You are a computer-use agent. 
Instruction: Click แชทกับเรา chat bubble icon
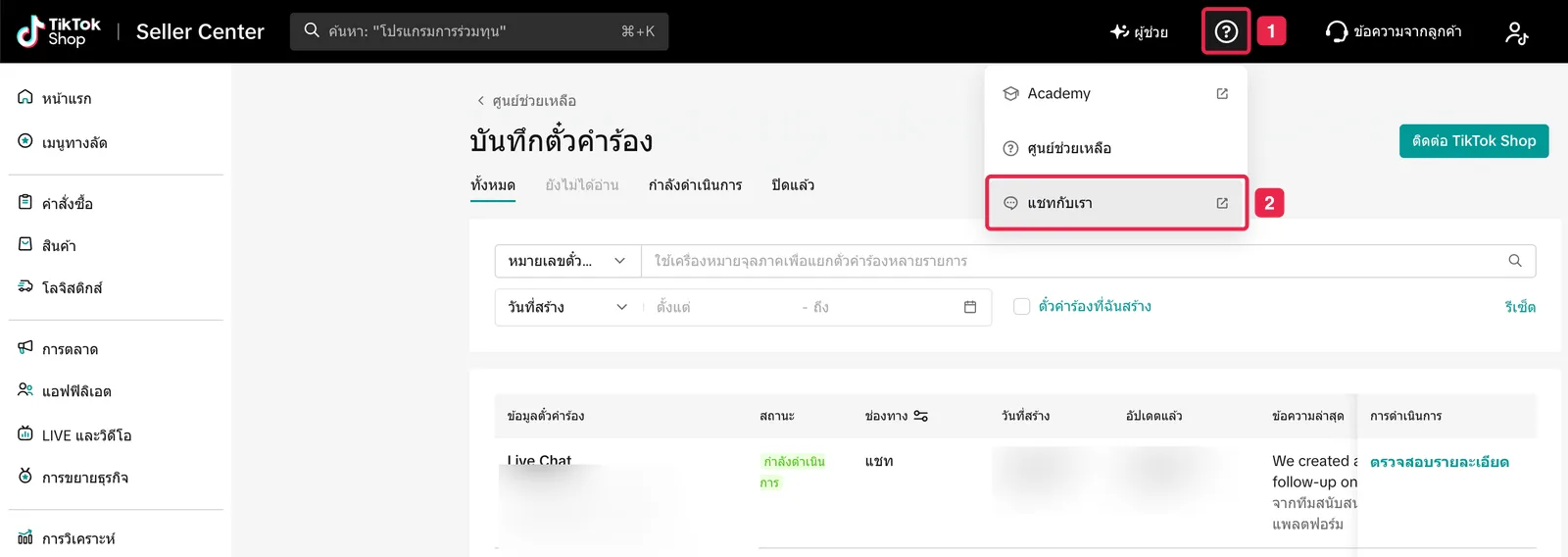(x=1010, y=203)
